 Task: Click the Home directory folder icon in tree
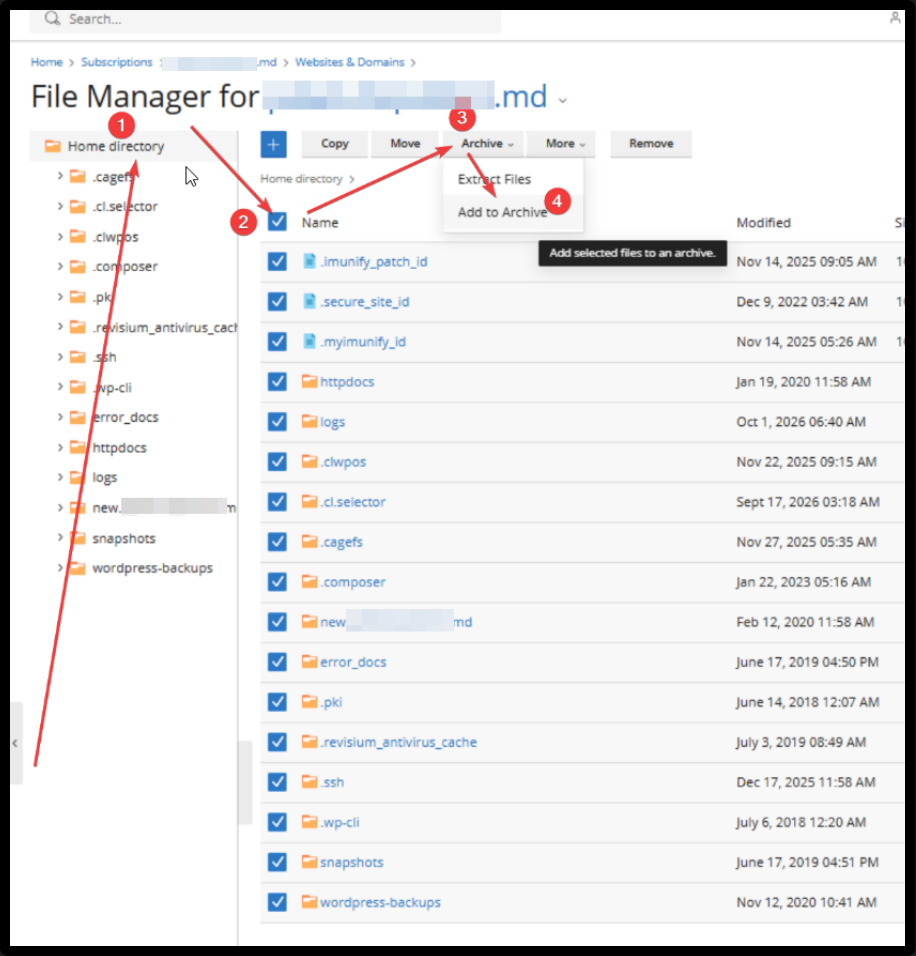point(53,146)
